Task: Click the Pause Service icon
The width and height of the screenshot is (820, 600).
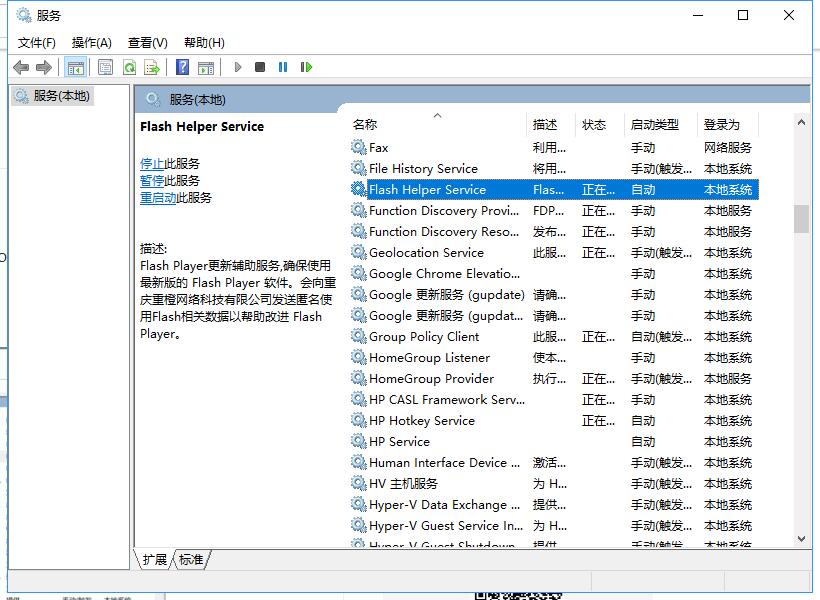Action: click(x=283, y=67)
